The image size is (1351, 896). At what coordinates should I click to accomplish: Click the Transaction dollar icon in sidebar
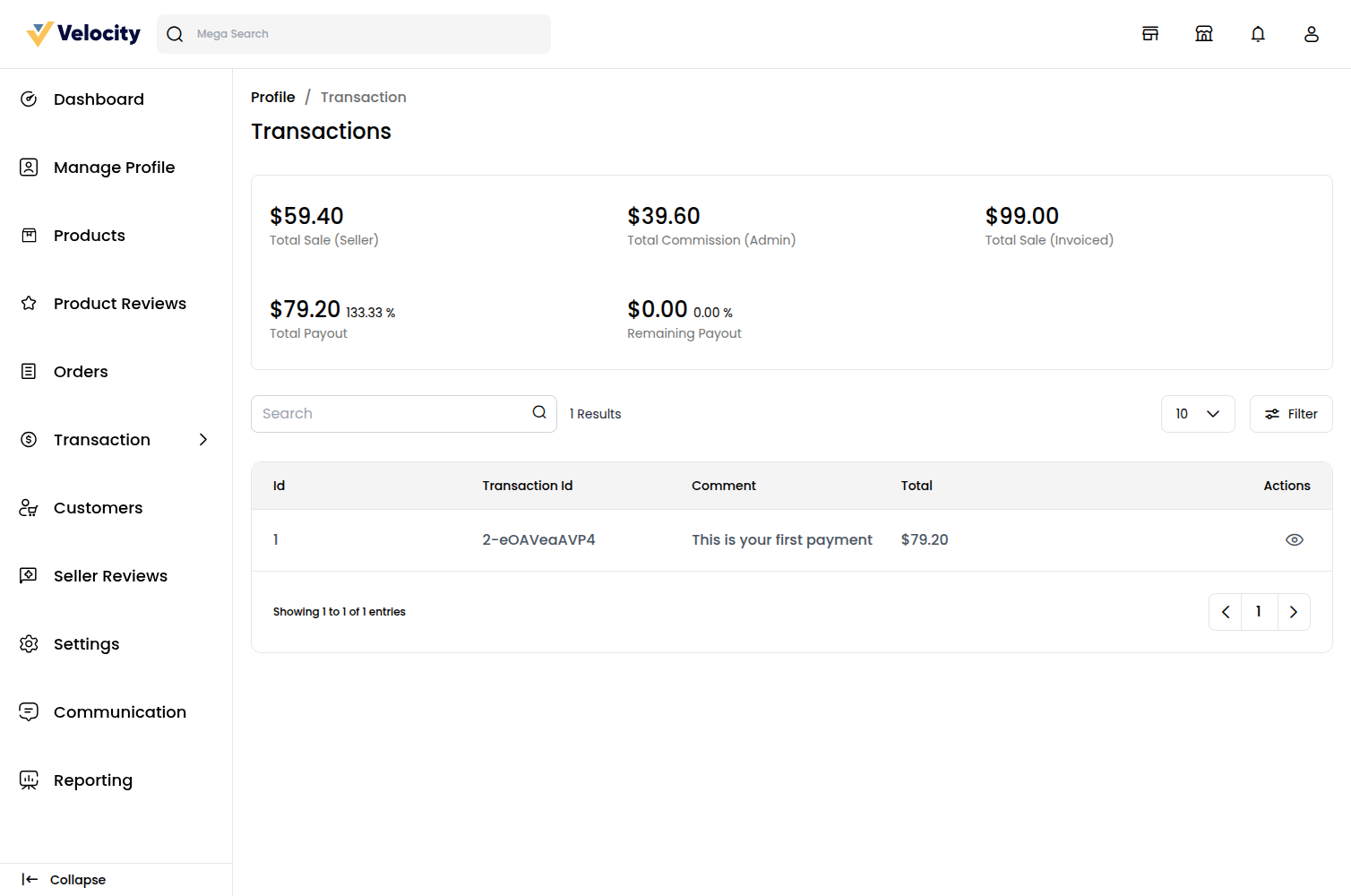[x=28, y=439]
